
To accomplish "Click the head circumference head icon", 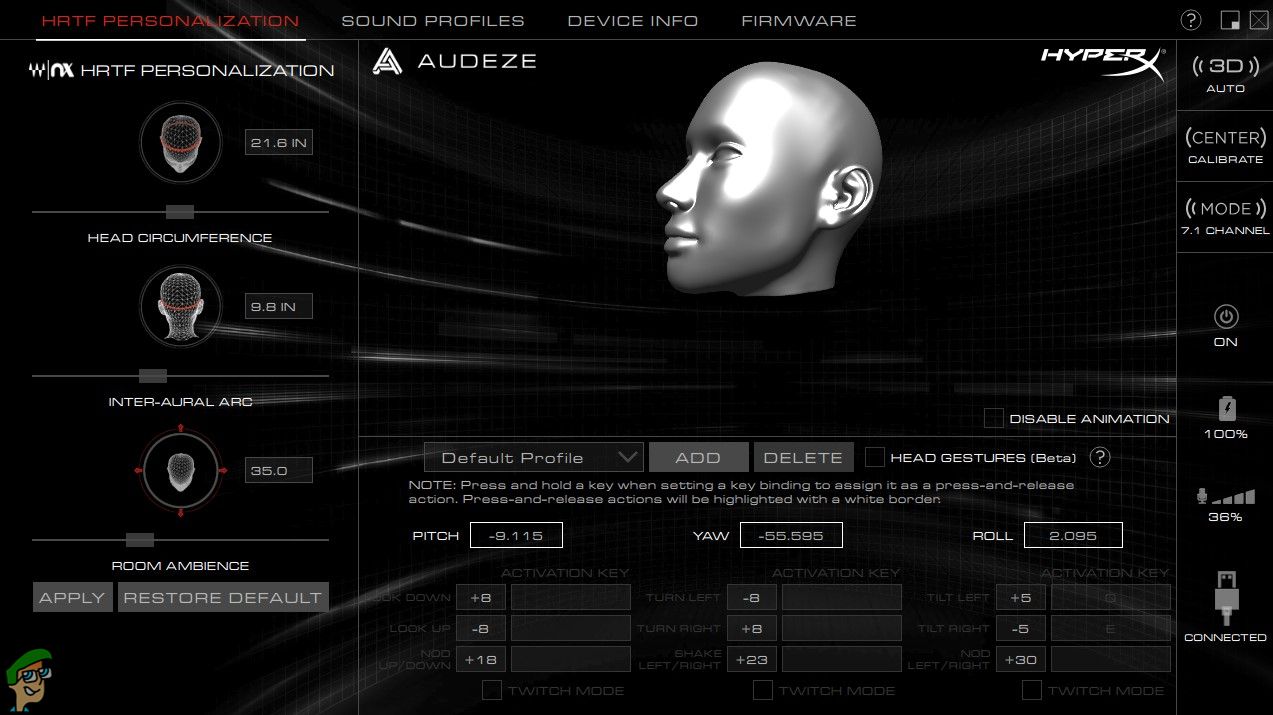I will point(181,142).
